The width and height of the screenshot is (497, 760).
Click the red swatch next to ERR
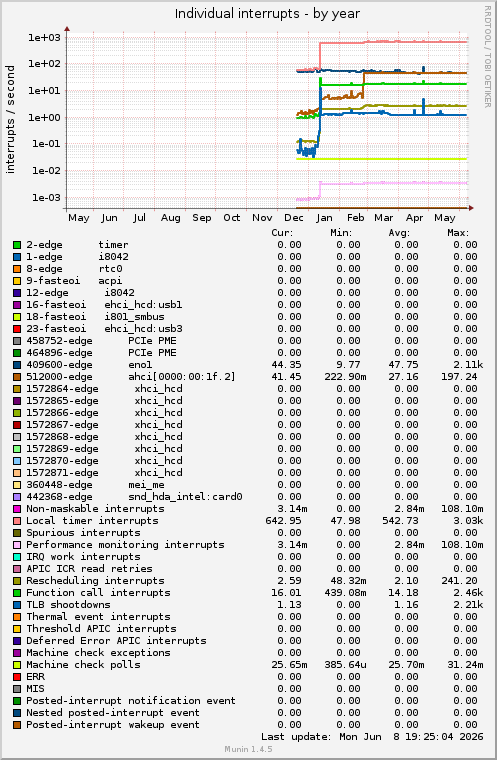pos(17,678)
